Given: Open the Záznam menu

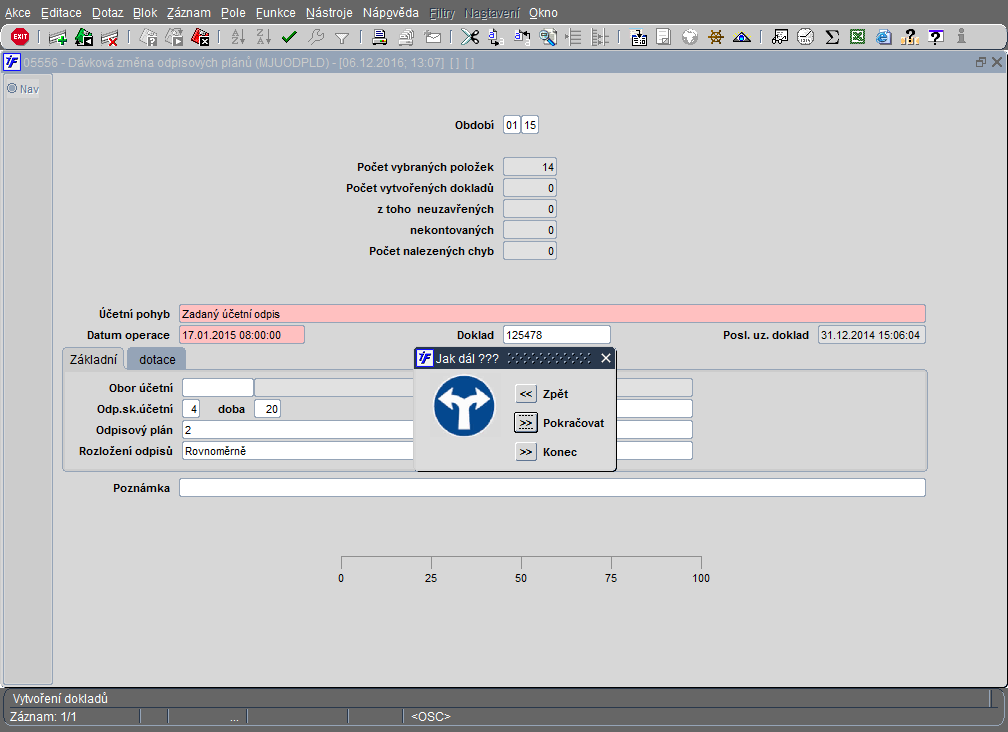Looking at the screenshot, I should [188, 13].
